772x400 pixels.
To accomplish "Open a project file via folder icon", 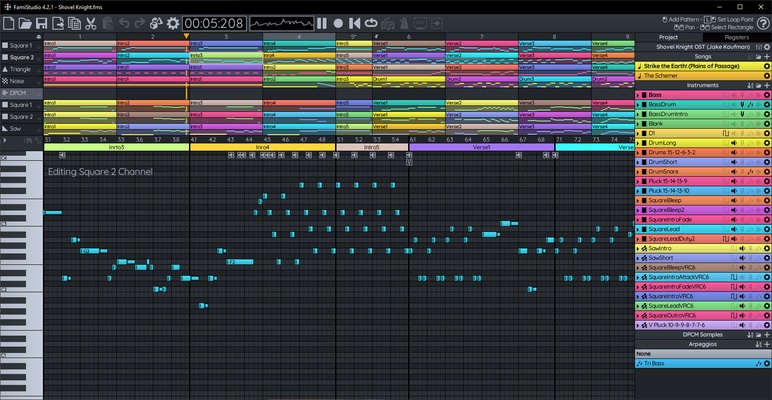I will click(25, 23).
